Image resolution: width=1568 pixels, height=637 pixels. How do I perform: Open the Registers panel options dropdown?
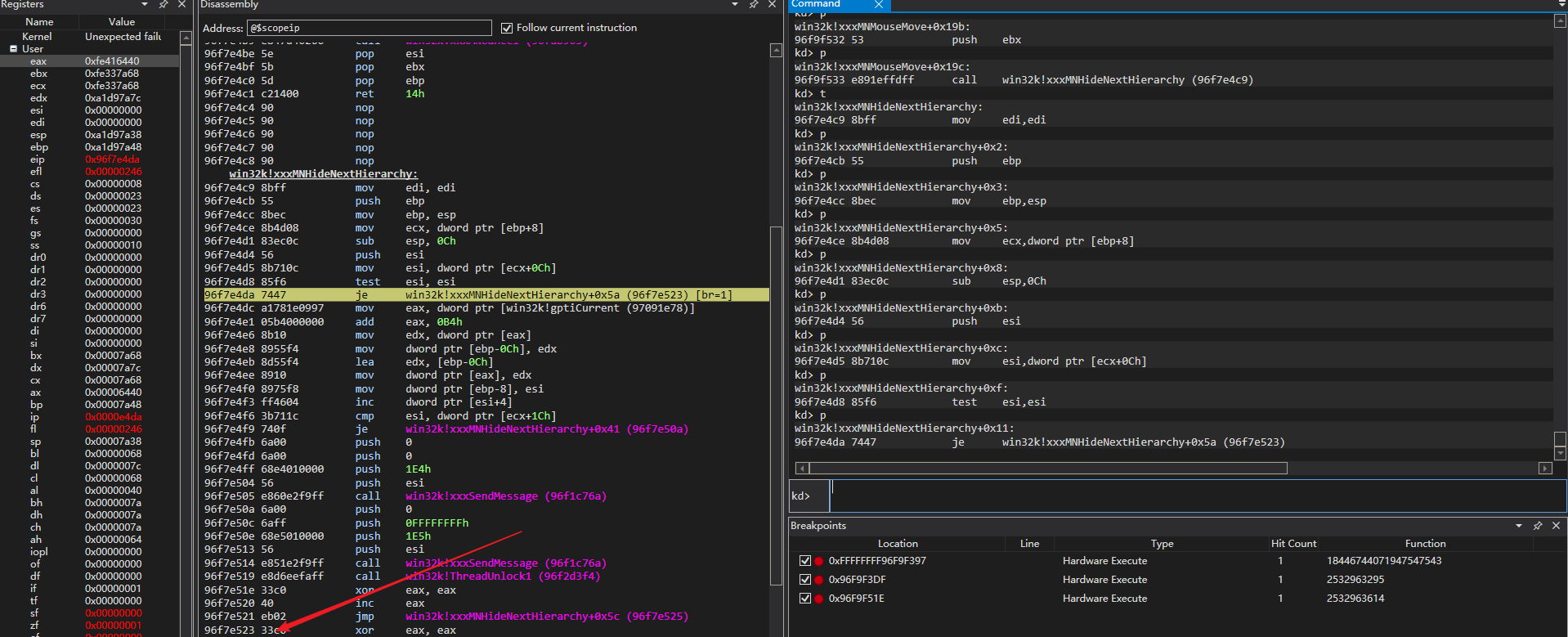coord(145,5)
